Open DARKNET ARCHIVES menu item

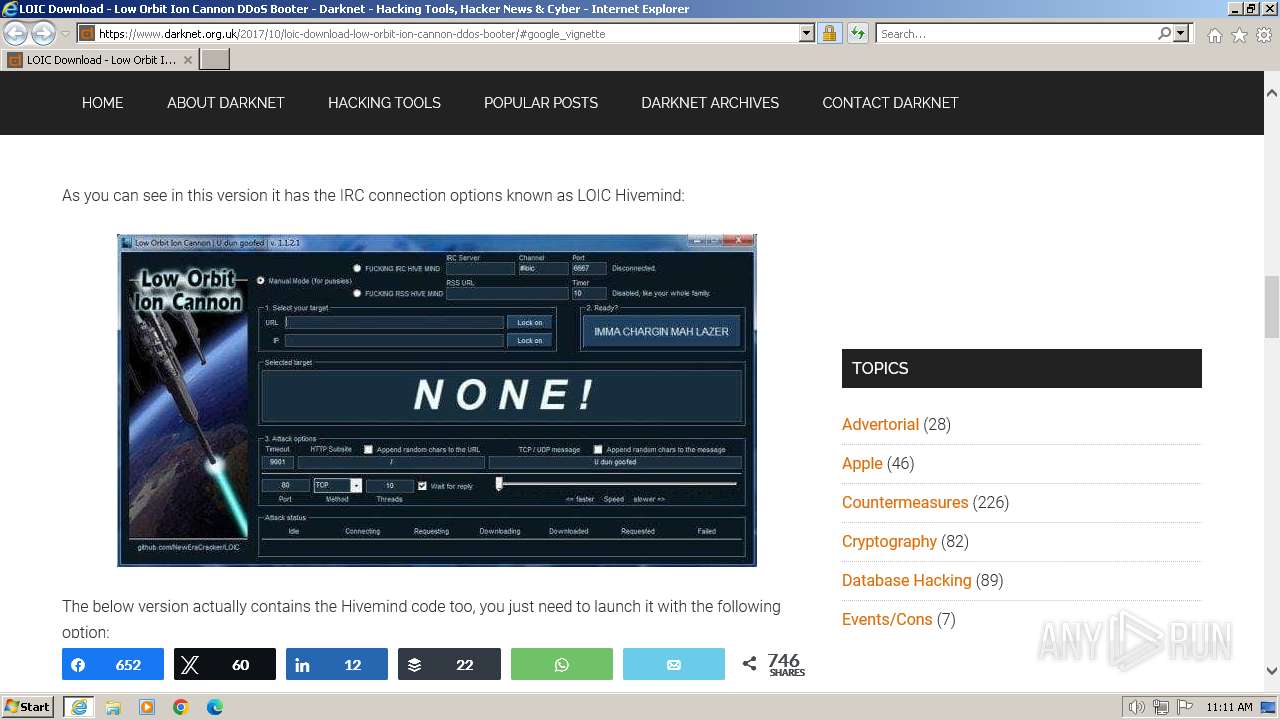710,103
